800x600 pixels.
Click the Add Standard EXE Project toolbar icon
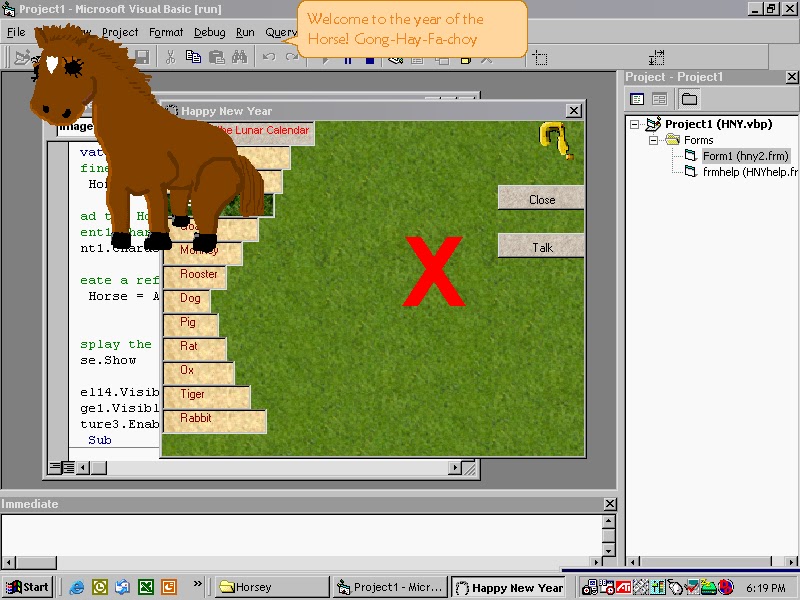pyautogui.click(x=21, y=58)
